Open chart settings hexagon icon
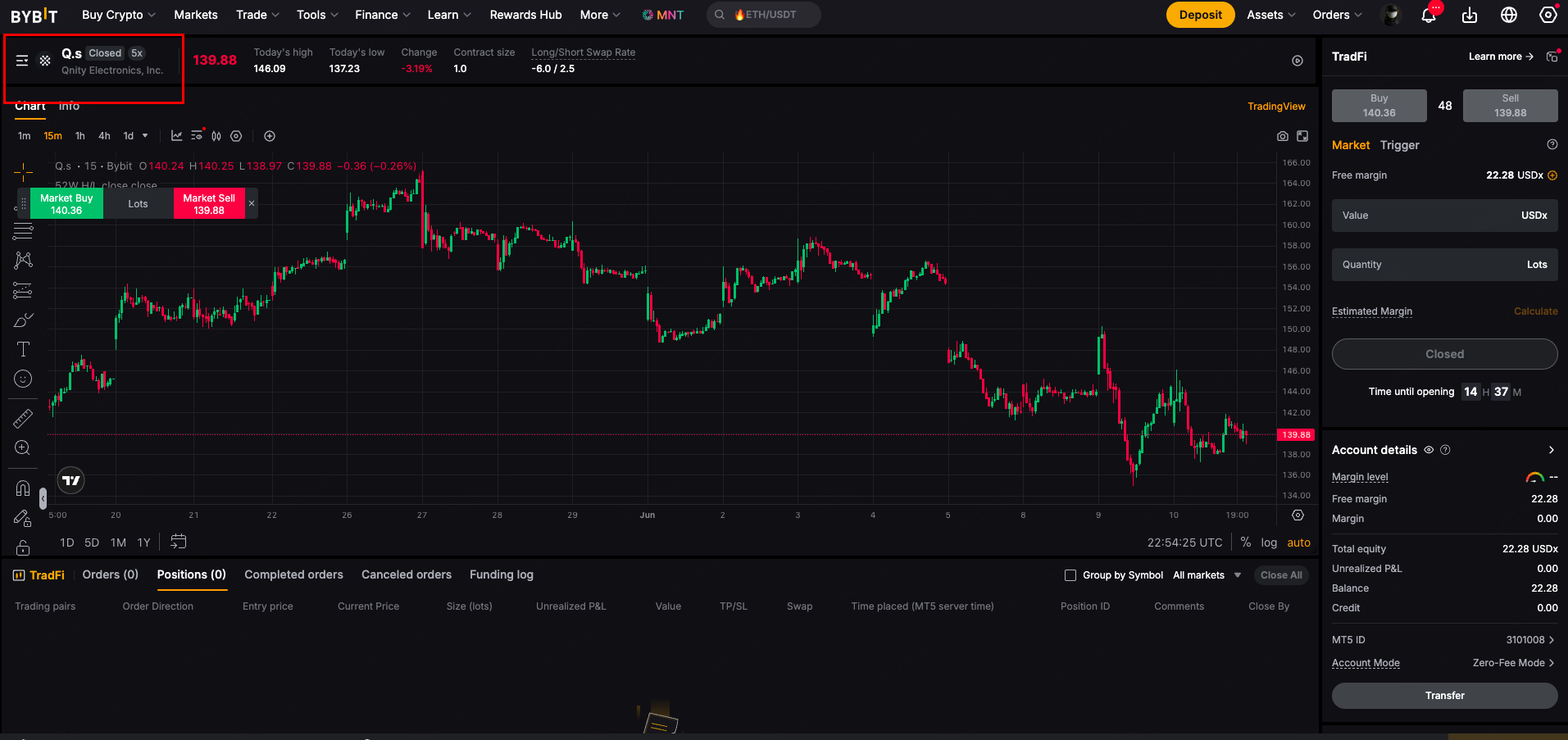This screenshot has height=740, width=1568. coord(236,136)
